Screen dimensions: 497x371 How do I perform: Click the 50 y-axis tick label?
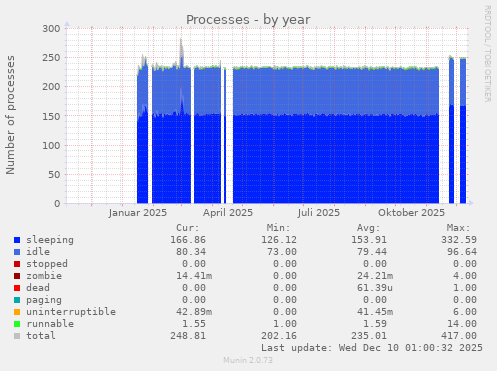[x=54, y=174]
